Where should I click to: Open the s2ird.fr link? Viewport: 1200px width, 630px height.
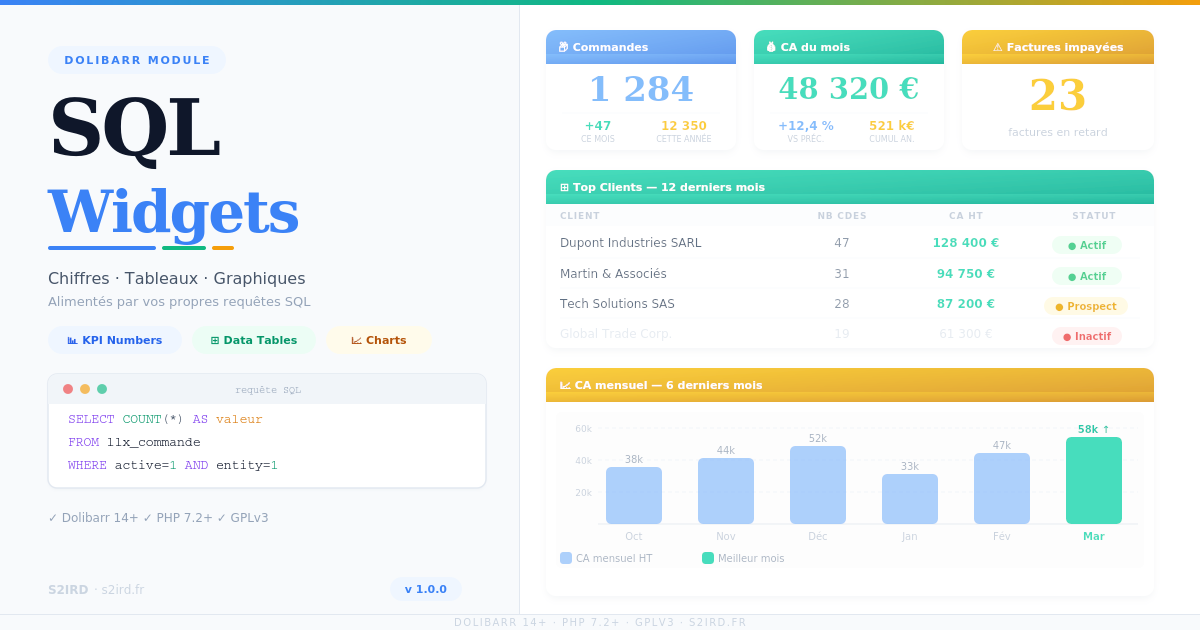(x=122, y=590)
